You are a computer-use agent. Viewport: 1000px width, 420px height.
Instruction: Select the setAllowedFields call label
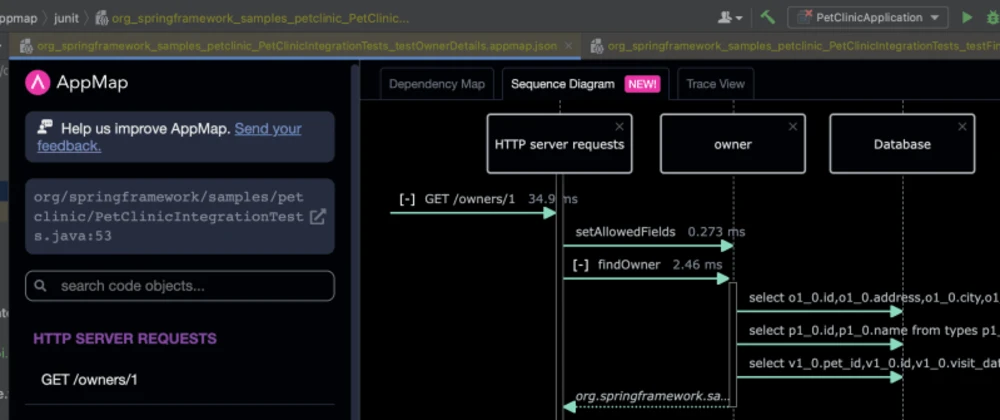(x=625, y=232)
